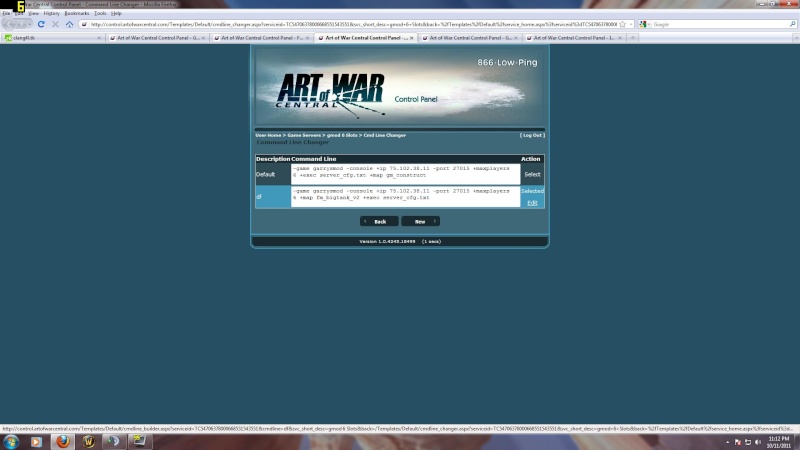This screenshot has height=450, width=800.
Task: Go back with the browser back arrow
Action: click(9, 24)
